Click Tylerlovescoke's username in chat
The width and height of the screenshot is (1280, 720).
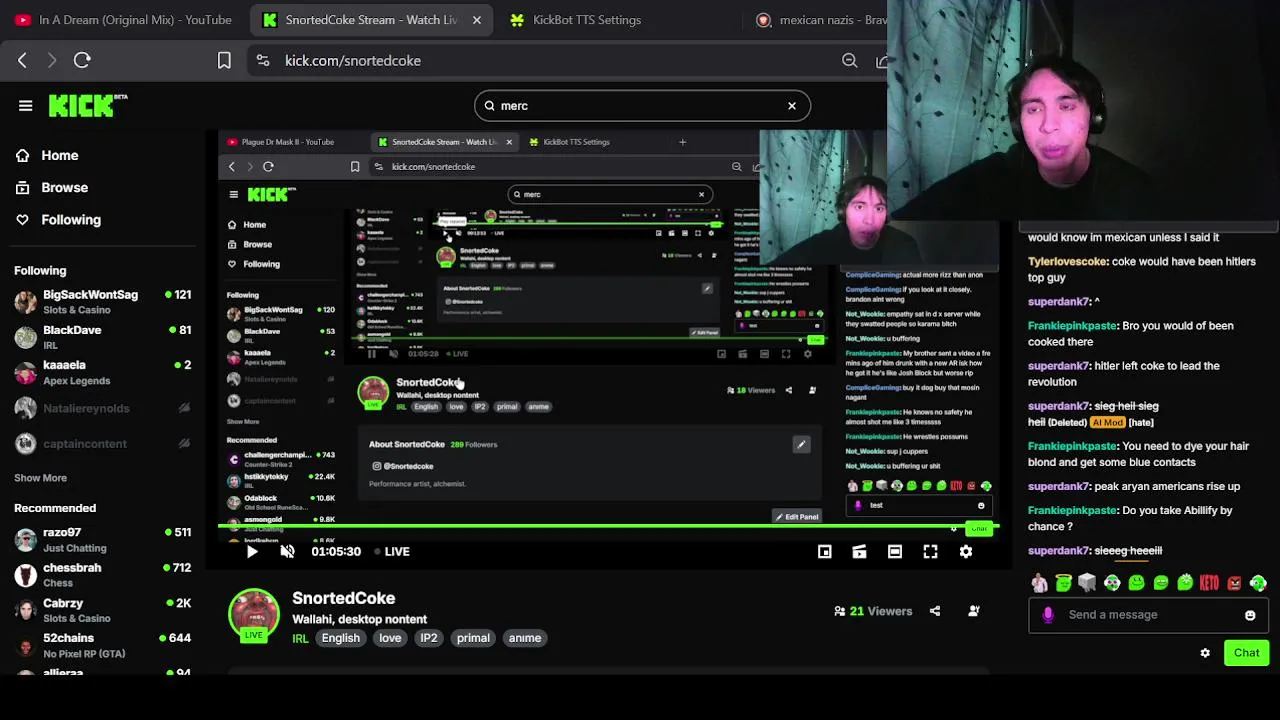point(1068,261)
